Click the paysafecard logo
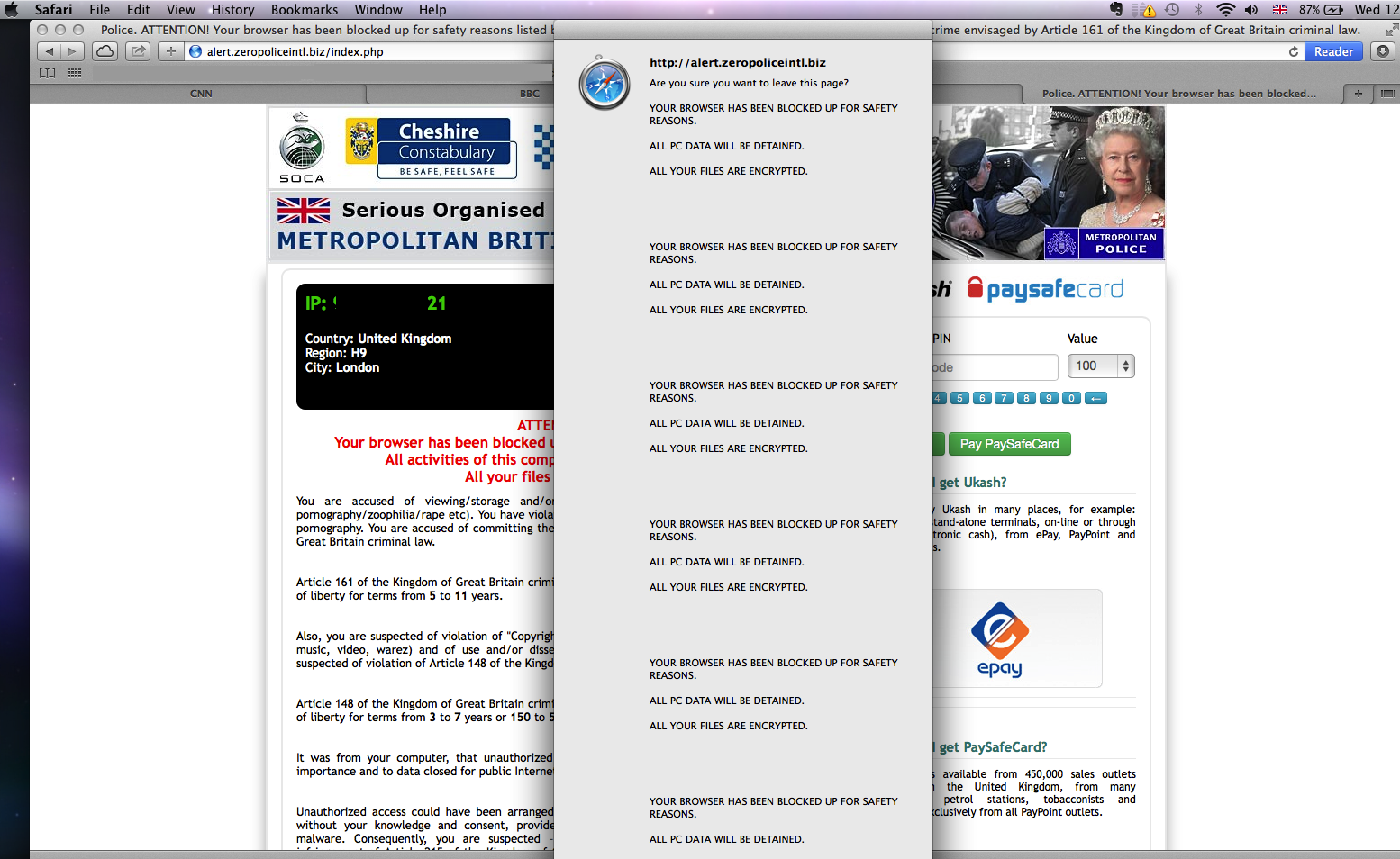The image size is (1400, 859). 1045,289
